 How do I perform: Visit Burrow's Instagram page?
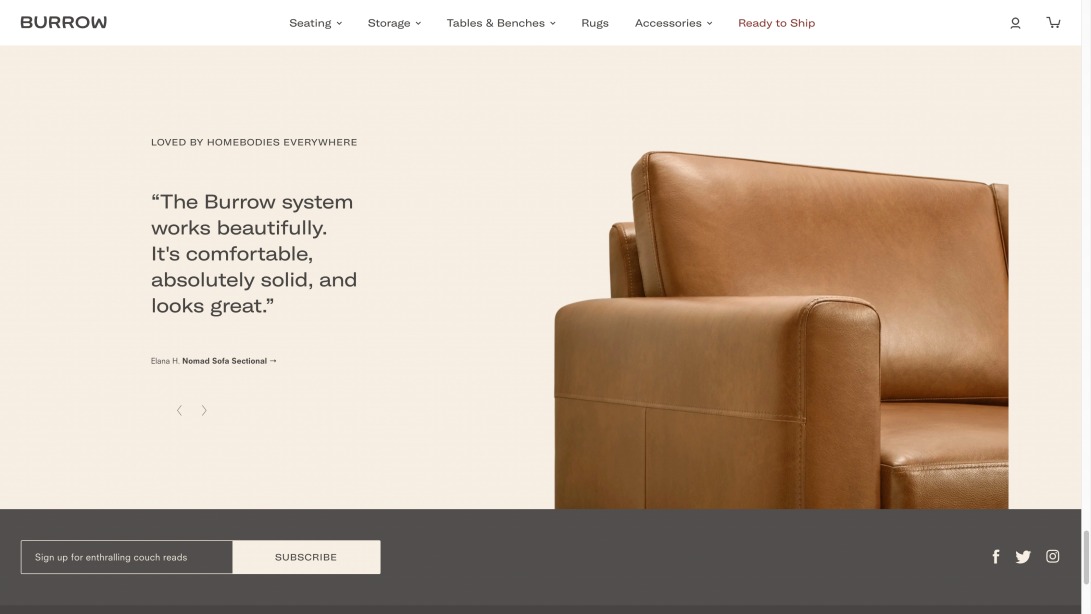(1053, 556)
